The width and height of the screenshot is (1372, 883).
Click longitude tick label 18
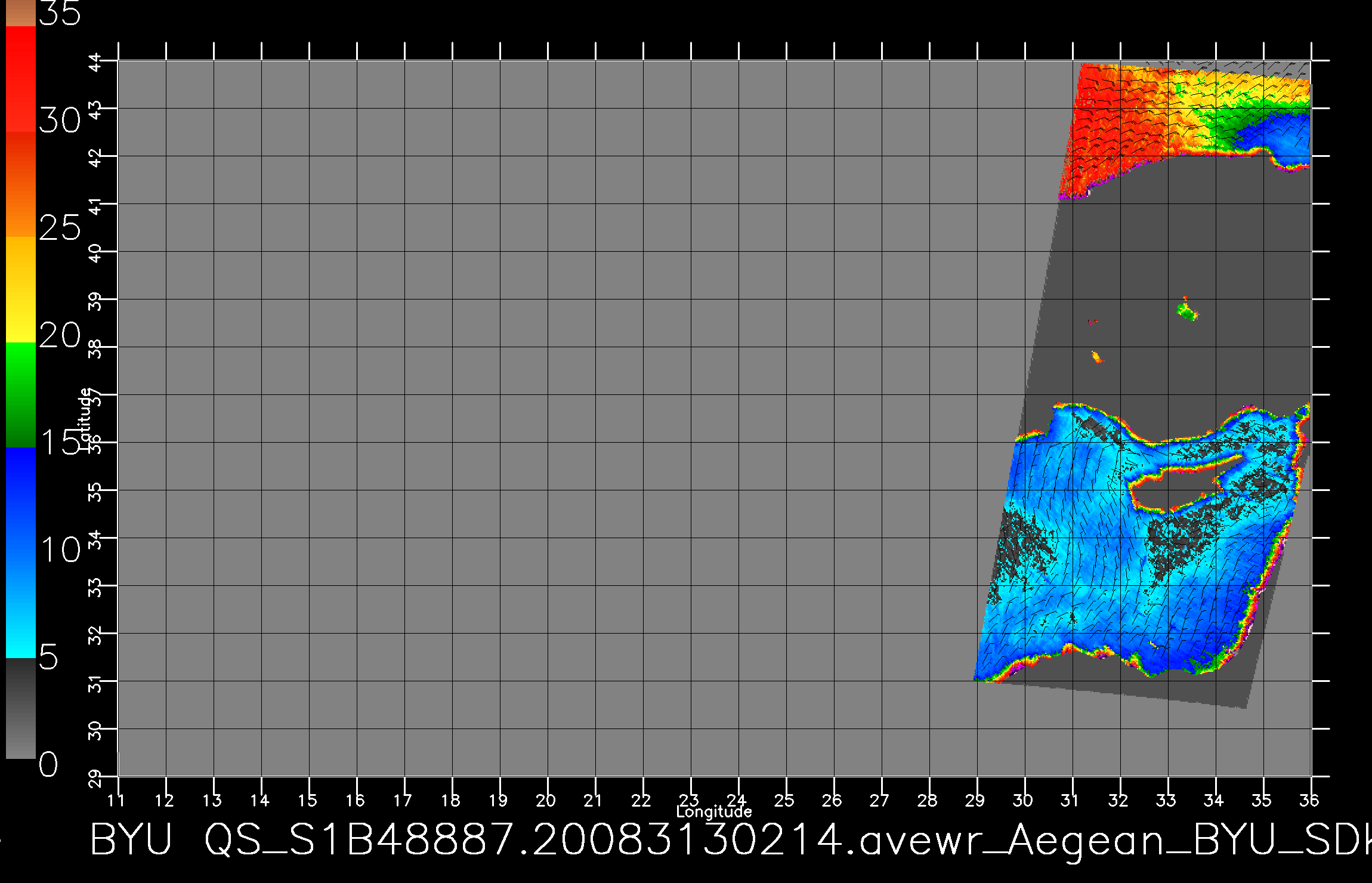pos(450,800)
